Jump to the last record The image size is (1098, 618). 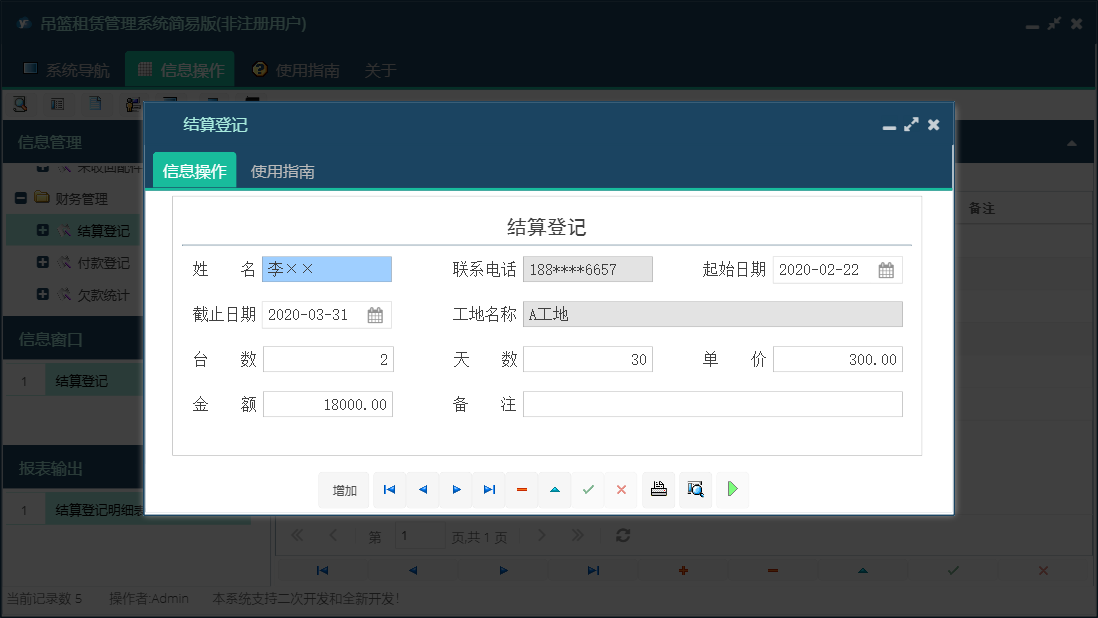click(488, 490)
